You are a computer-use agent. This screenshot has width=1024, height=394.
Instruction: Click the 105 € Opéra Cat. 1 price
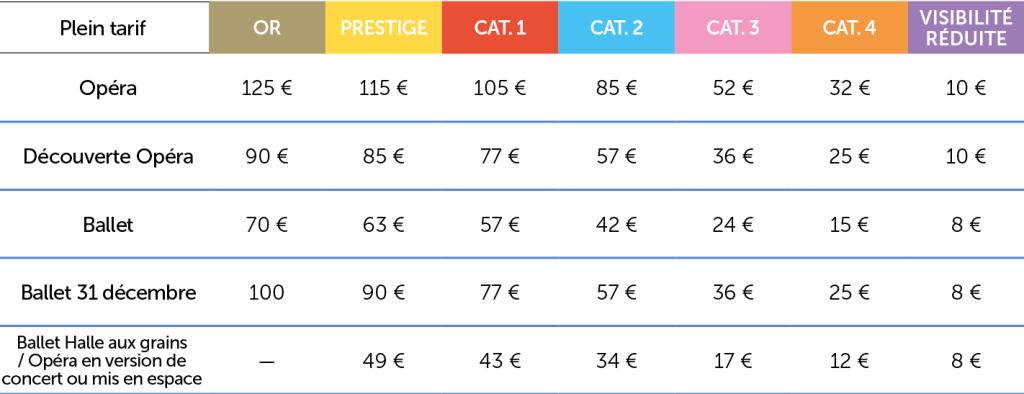[500, 88]
